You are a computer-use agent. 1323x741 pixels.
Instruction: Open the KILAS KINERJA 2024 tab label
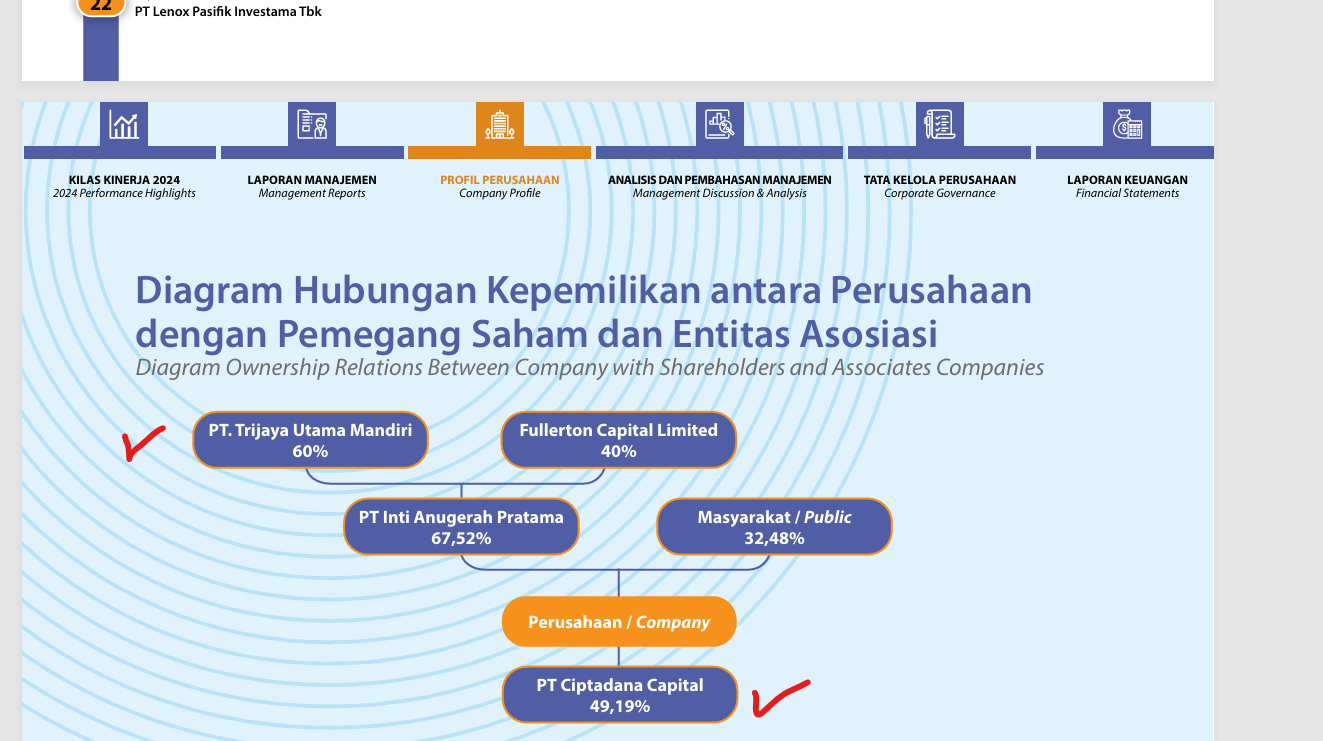(124, 180)
